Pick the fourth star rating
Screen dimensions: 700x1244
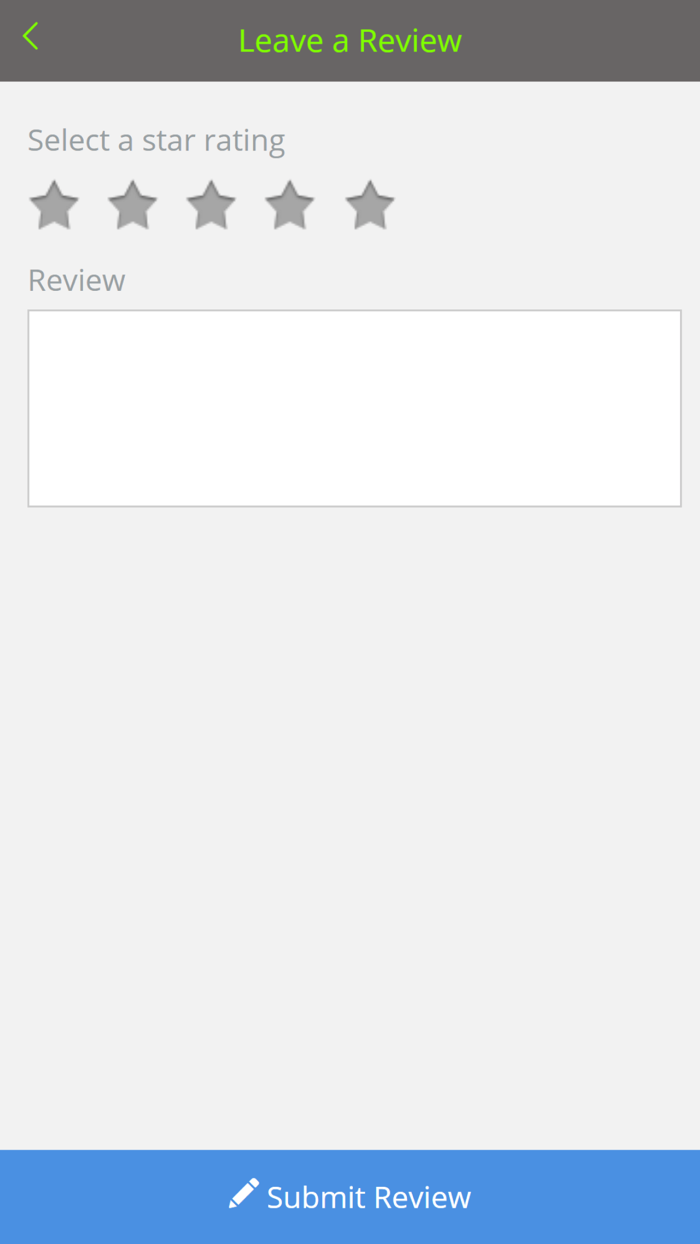pos(290,205)
